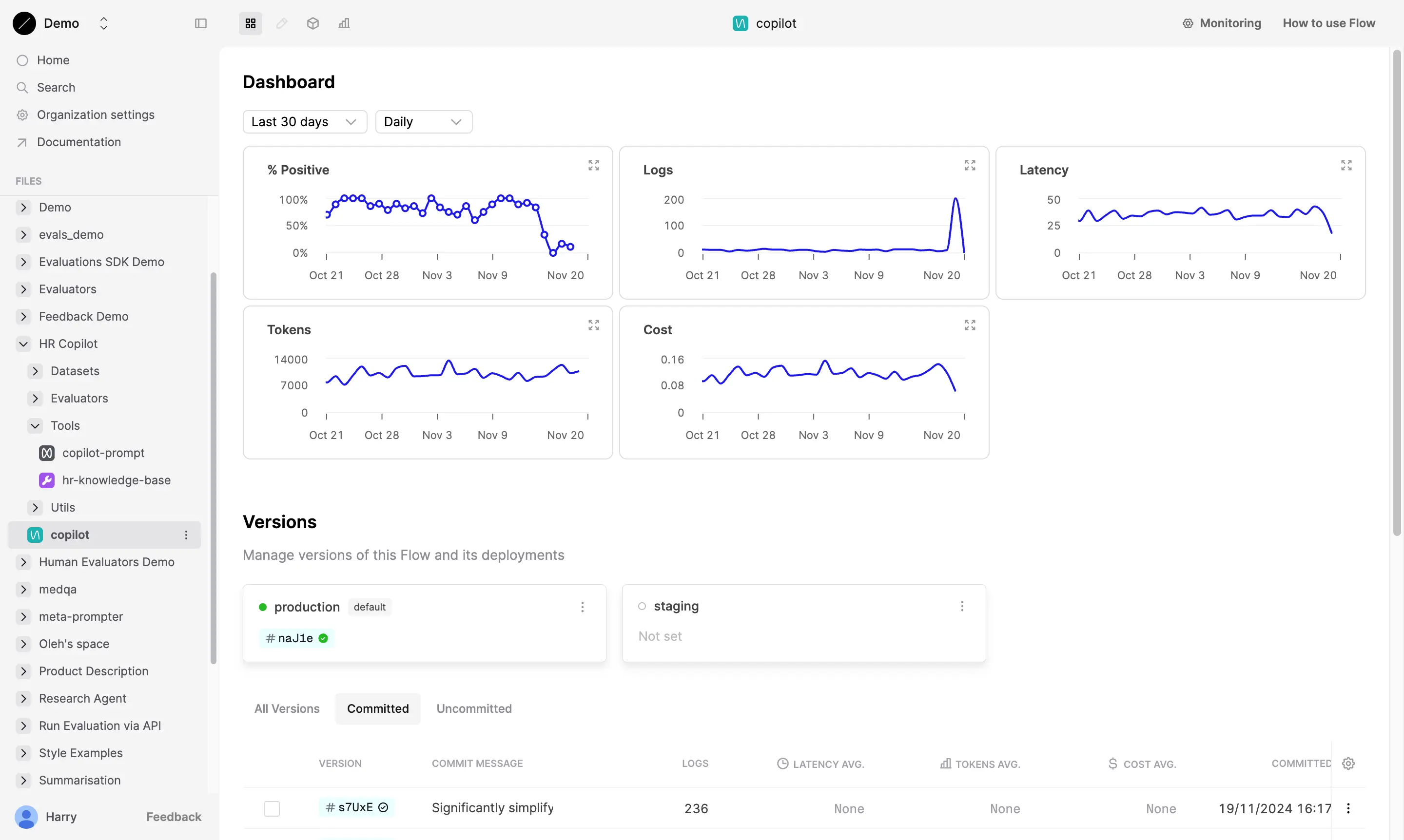The image size is (1404, 840).
Task: Expand the Latency chart to fullscreen
Action: pyautogui.click(x=1346, y=165)
